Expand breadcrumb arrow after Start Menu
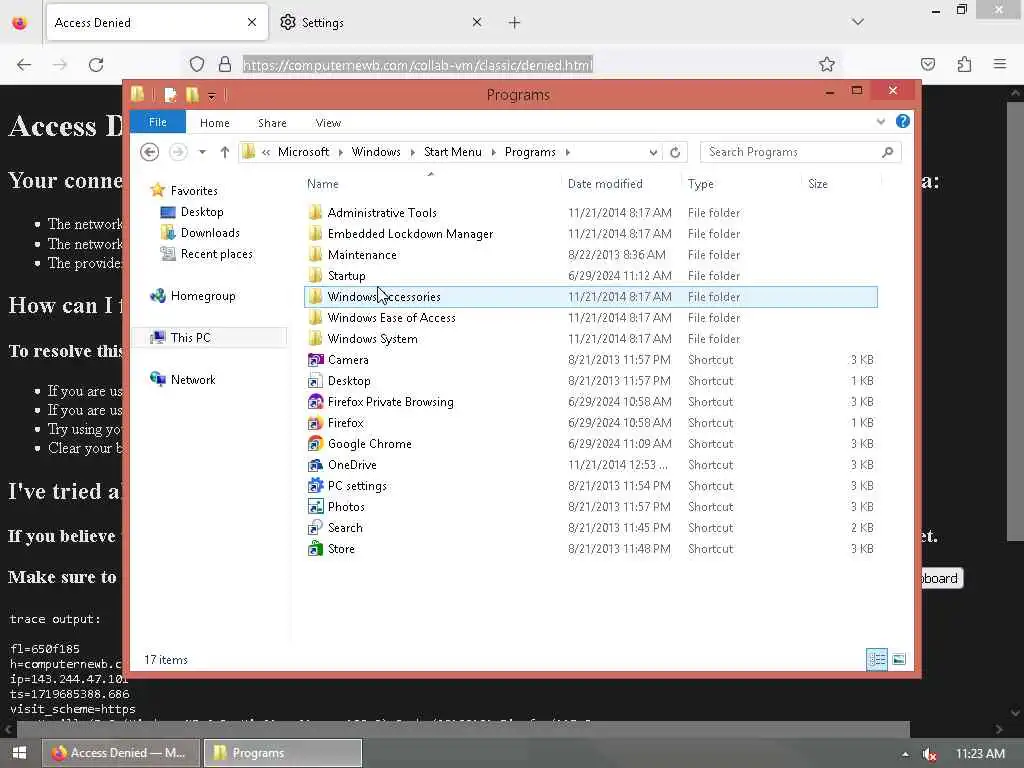 click(493, 153)
